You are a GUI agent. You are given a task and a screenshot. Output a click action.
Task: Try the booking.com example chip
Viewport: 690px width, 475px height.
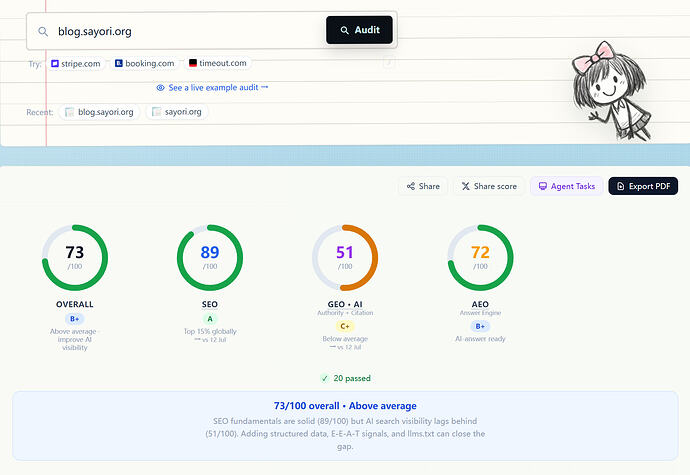point(144,63)
